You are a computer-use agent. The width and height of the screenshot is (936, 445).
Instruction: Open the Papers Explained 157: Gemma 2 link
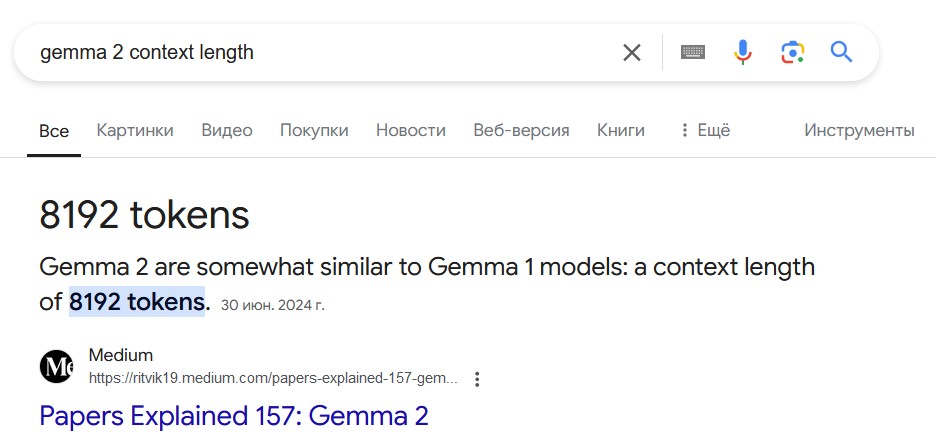(x=234, y=416)
